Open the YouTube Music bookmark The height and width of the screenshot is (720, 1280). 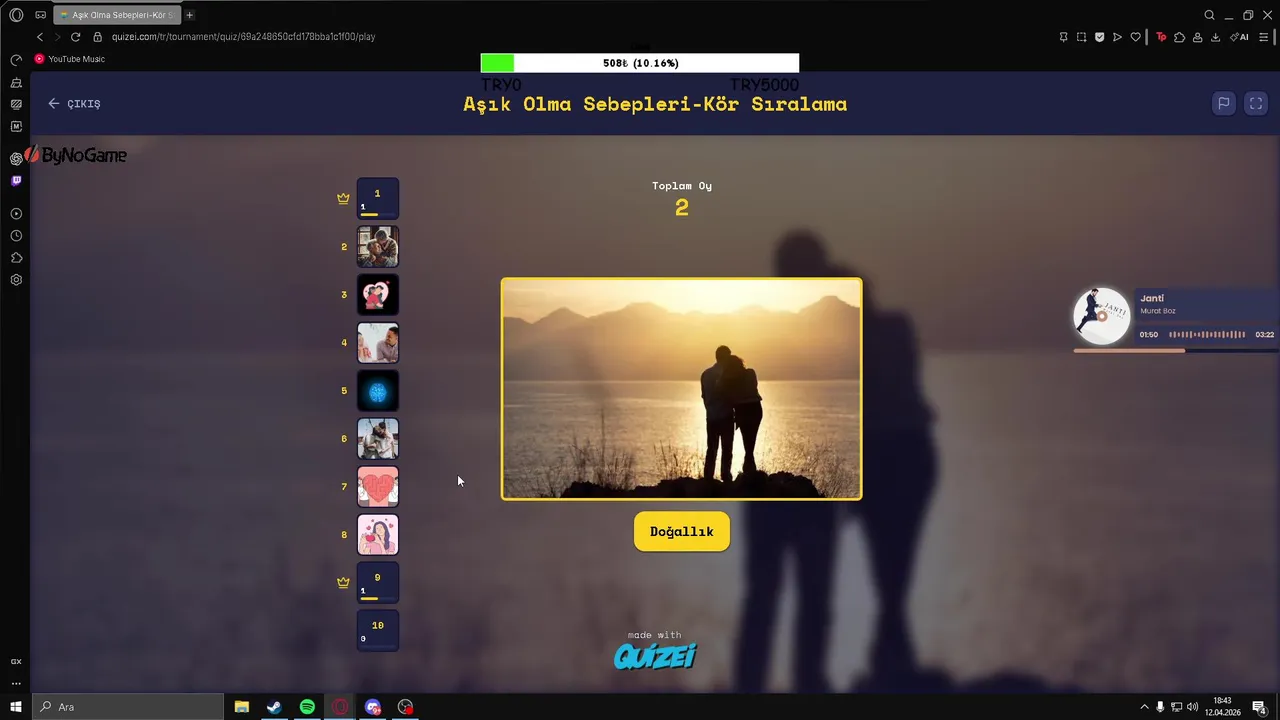point(69,59)
